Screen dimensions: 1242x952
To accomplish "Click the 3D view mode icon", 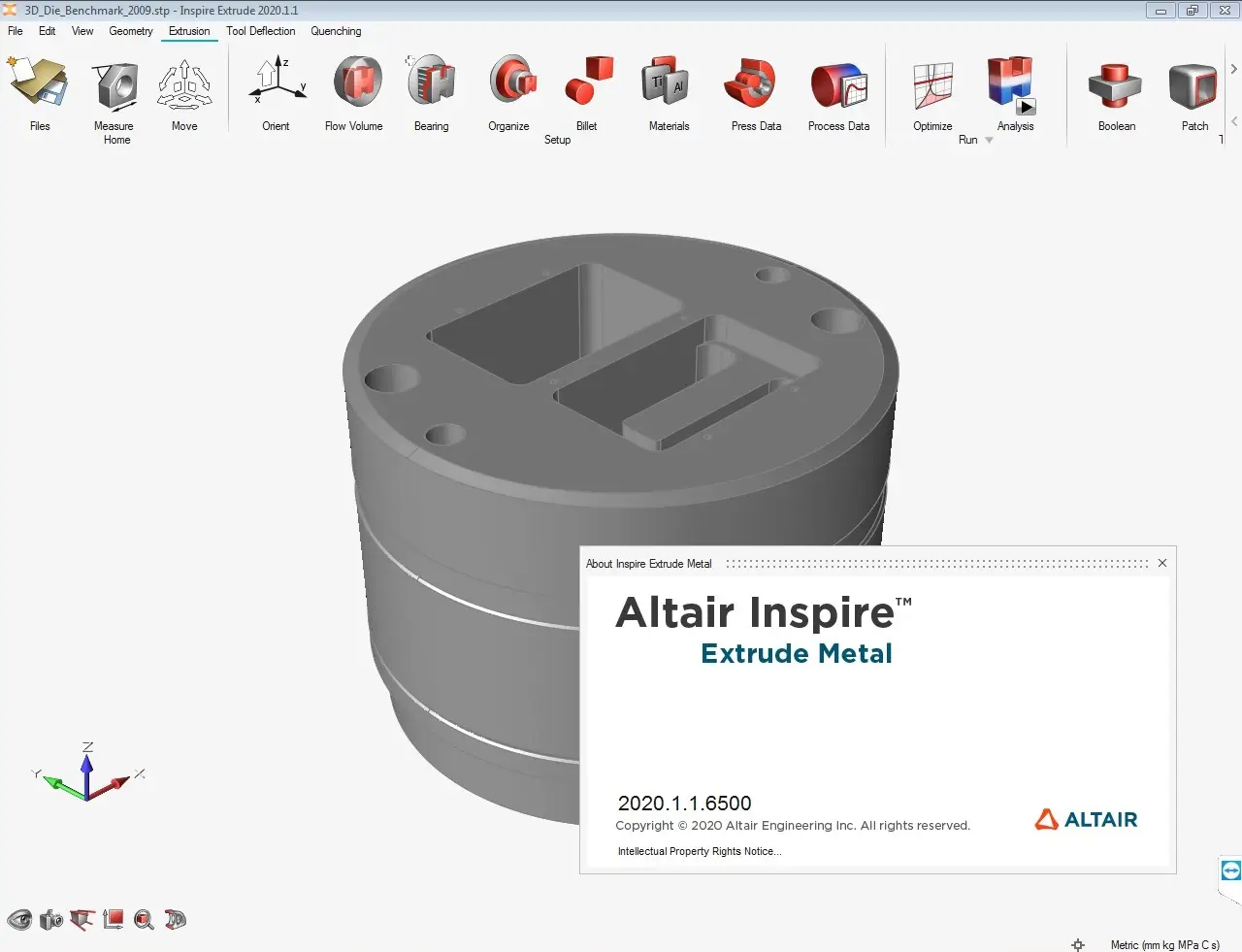I will (x=176, y=919).
